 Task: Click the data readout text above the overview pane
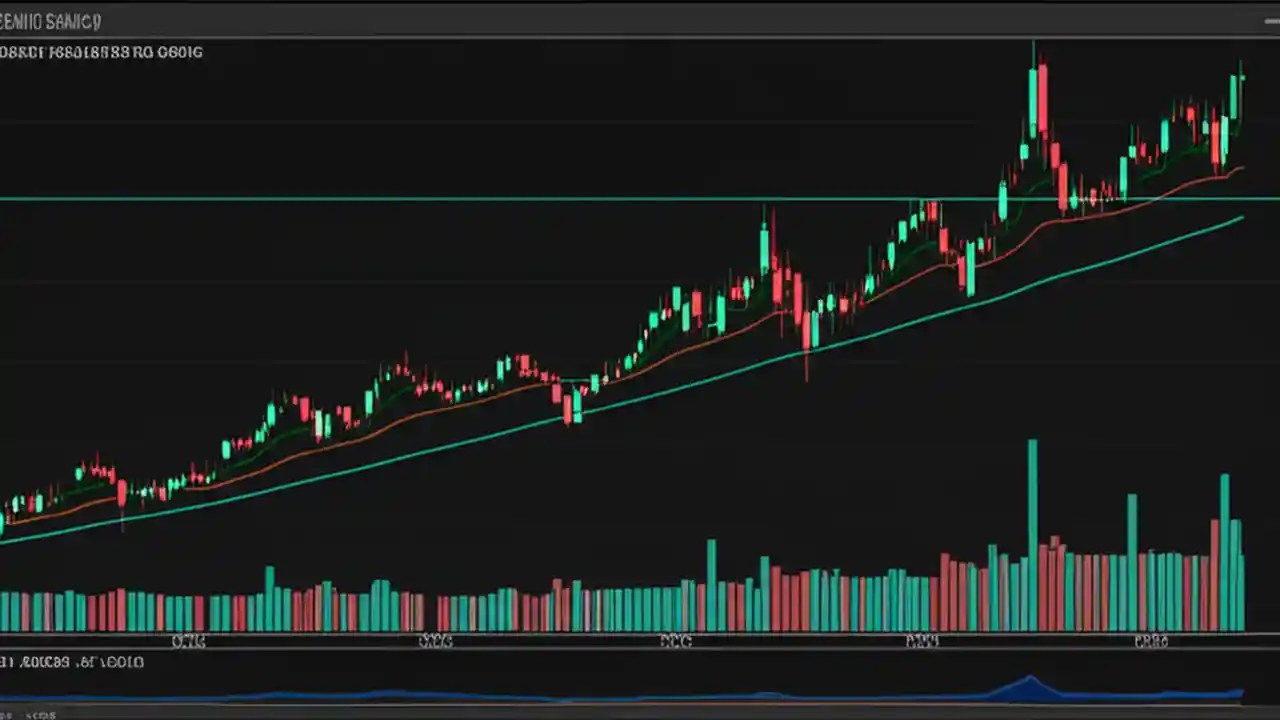[70, 662]
